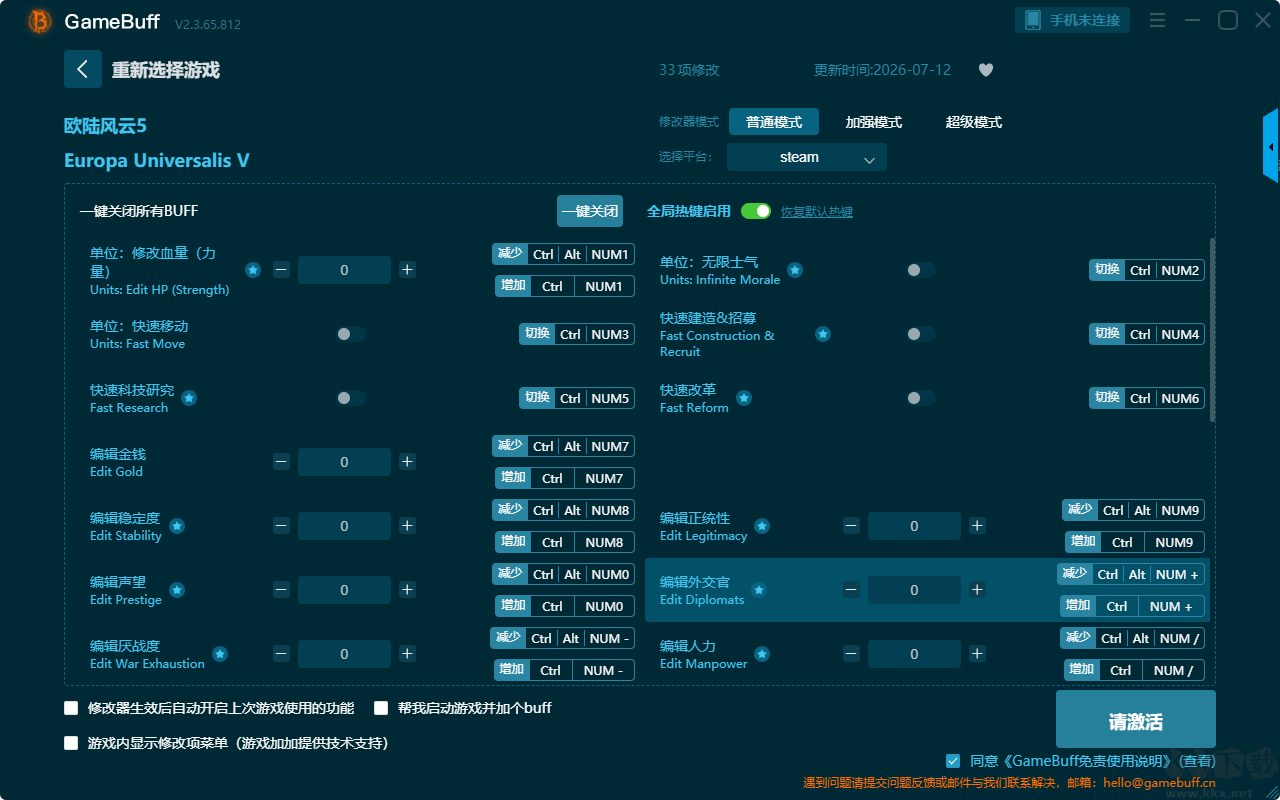Click the phone not connected icon button
Viewport: 1280px width, 800px height.
[1073, 20]
